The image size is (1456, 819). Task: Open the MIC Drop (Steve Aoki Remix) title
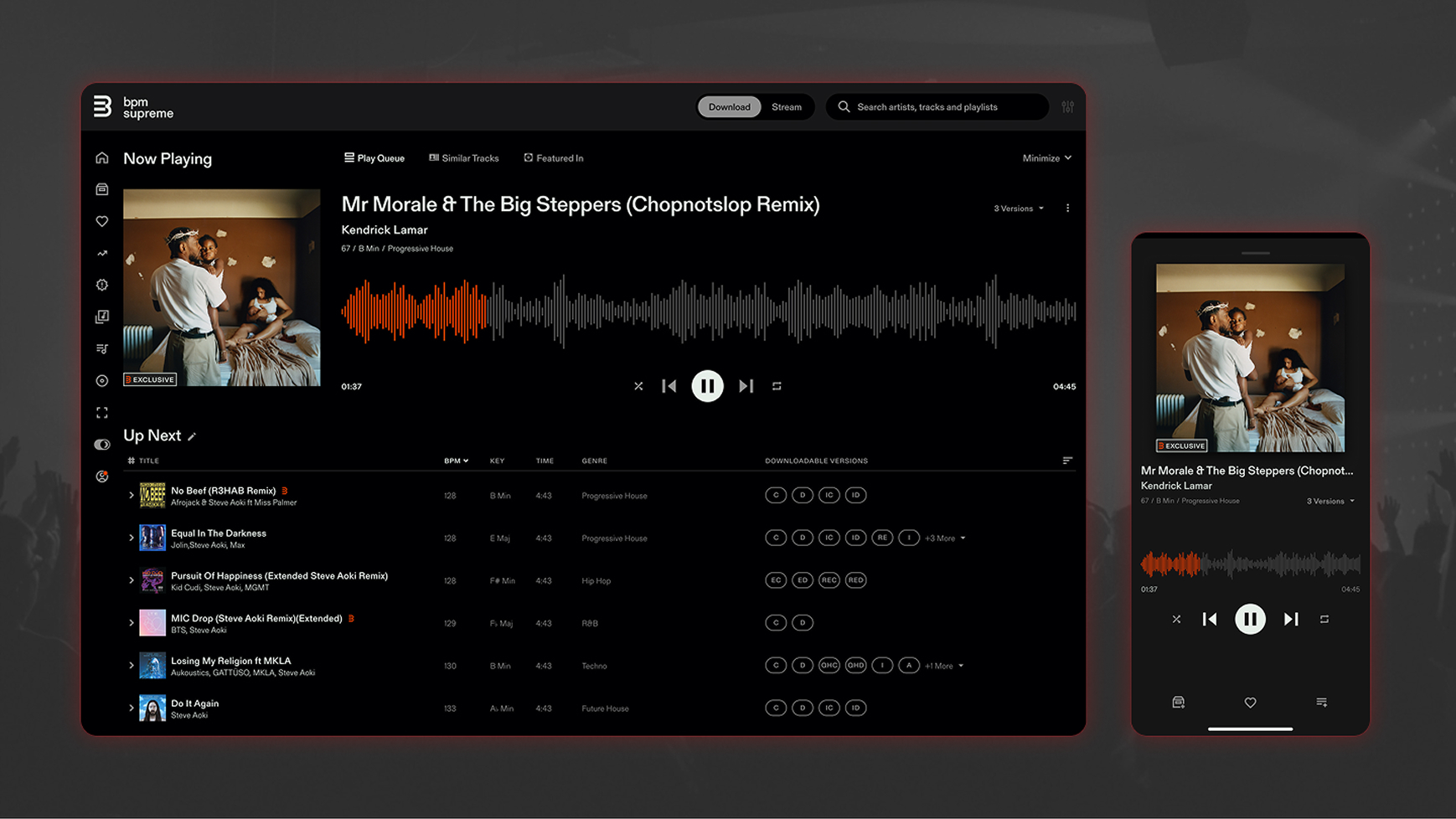pos(256,618)
